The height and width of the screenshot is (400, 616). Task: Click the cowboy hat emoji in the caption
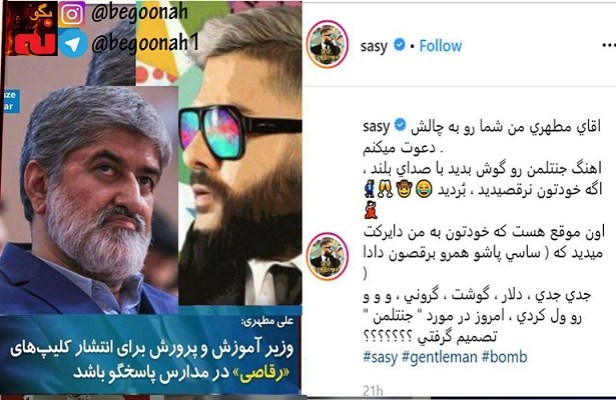point(404,189)
